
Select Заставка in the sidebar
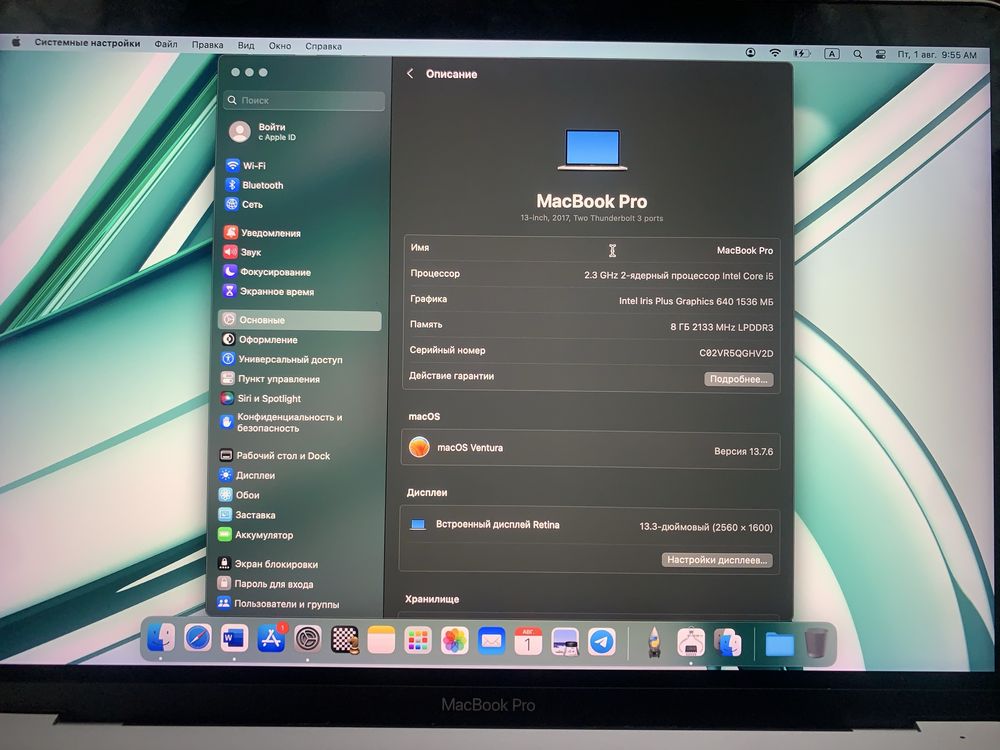pos(246,515)
